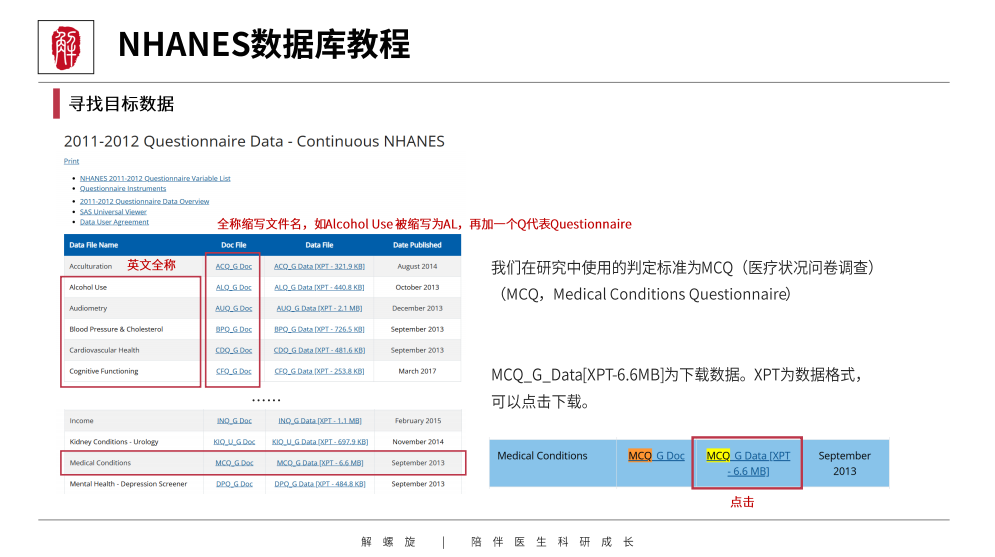Image resolution: width=995 pixels, height=557 pixels.
Task: Select the Income row name
Action: [x=81, y=421]
